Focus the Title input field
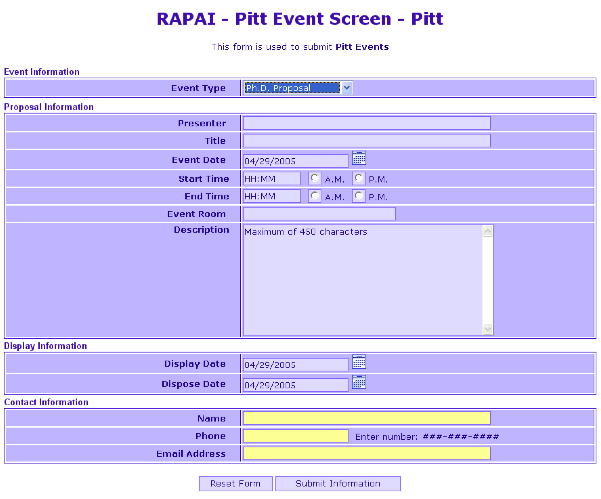The height and width of the screenshot is (499, 601). (366, 141)
